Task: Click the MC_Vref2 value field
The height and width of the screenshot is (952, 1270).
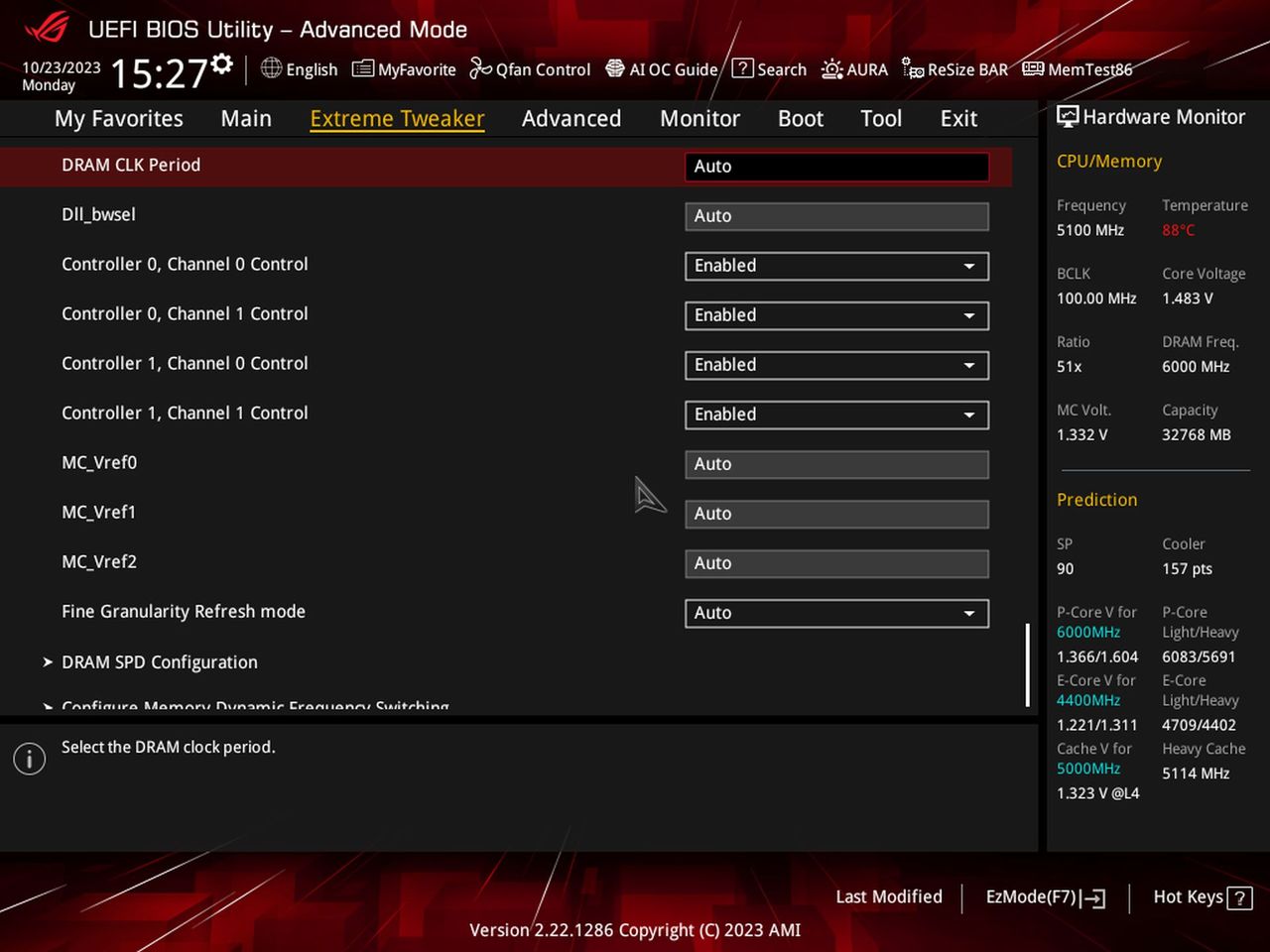Action: point(836,563)
